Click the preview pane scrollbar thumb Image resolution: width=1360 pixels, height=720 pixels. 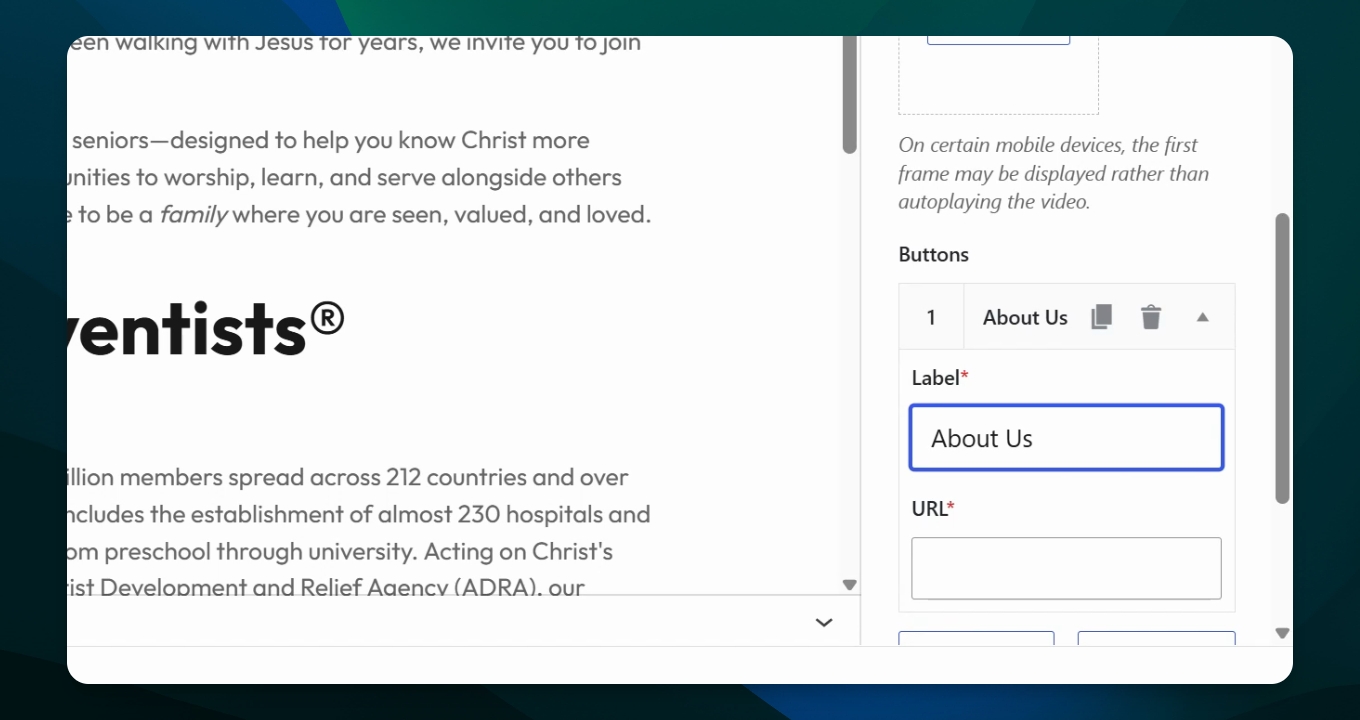coord(850,95)
